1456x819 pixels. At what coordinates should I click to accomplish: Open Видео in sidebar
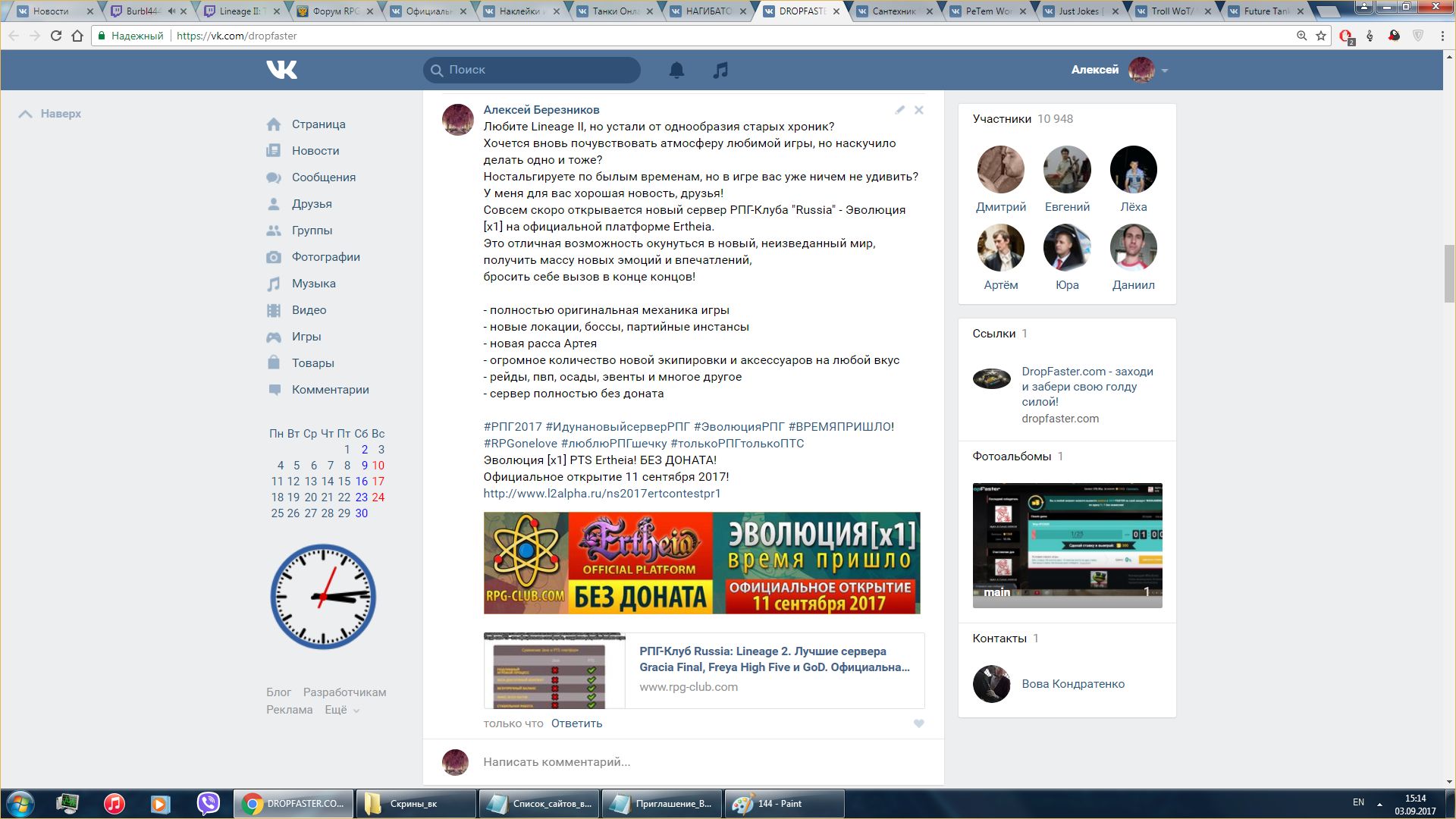pos(309,310)
